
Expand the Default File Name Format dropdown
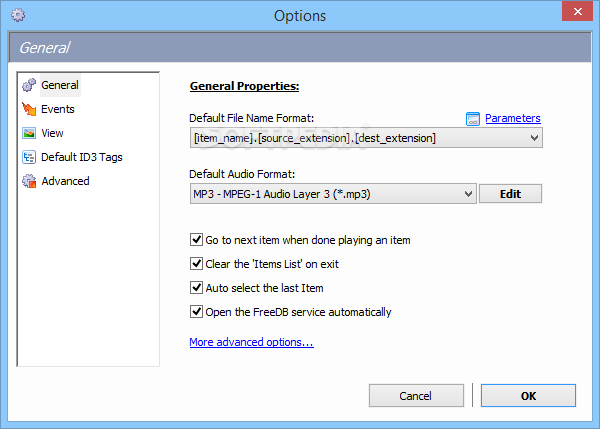click(x=533, y=138)
